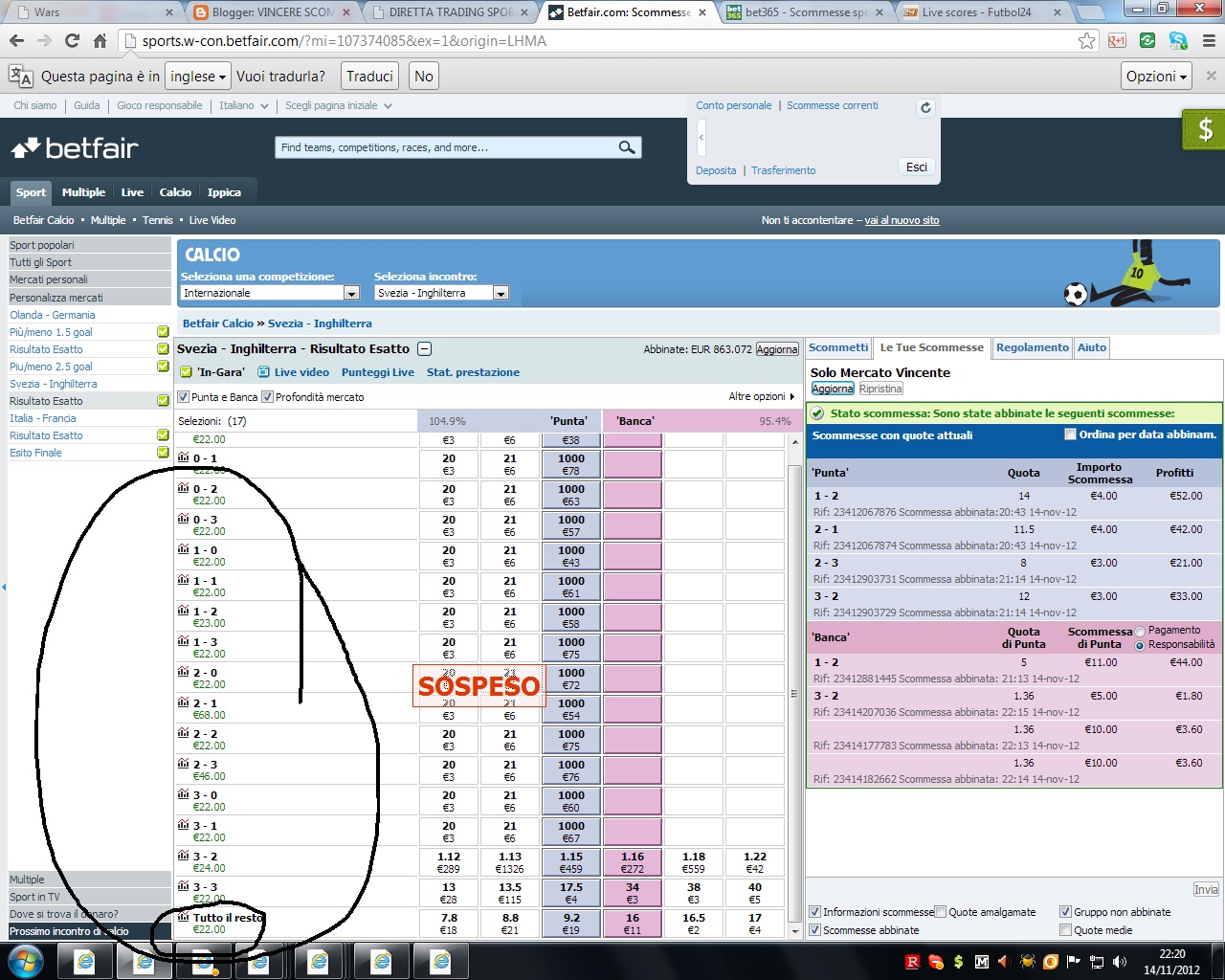Collapse the Risultato Esatto market with minus icon
Screen dimensions: 1225x980
(425, 349)
